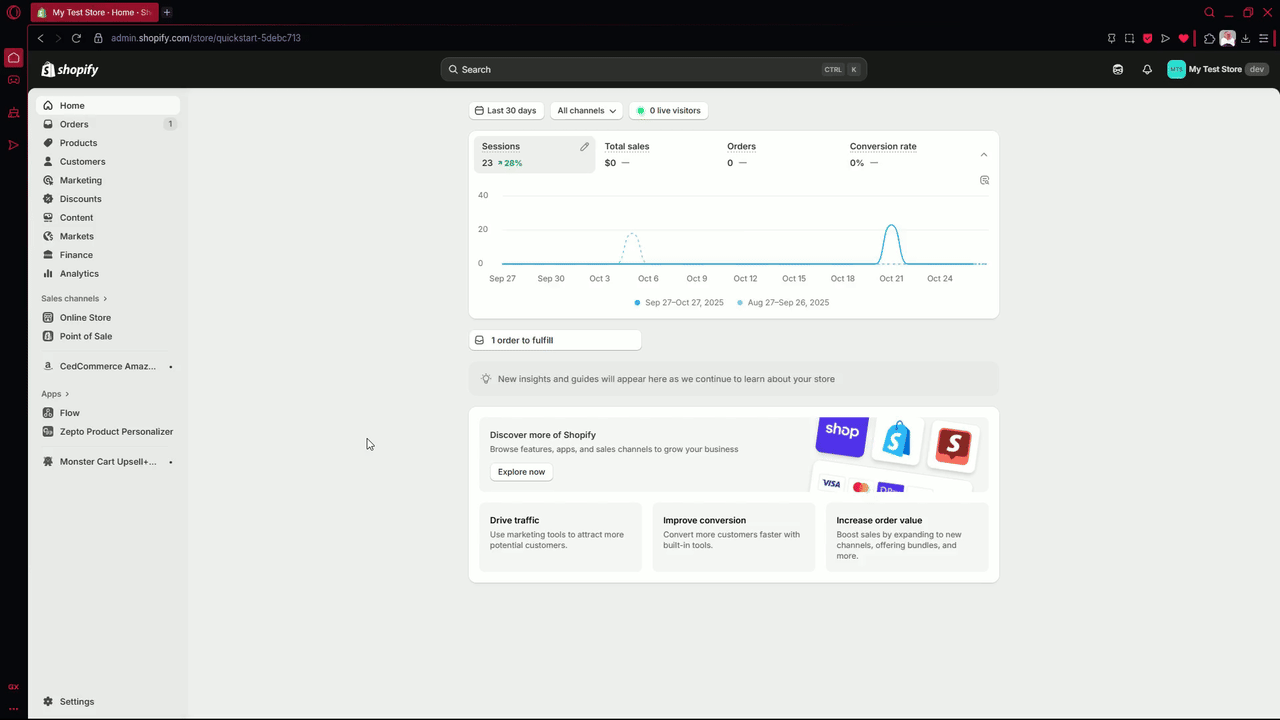Open the Last 30 days date picker
1280x720 pixels.
coord(506,111)
